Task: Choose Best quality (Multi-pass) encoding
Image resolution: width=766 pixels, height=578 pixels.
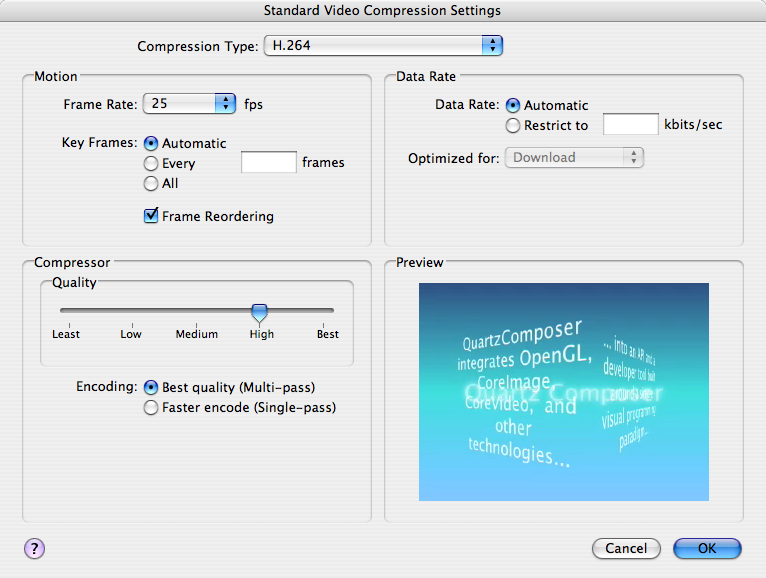Action: click(152, 387)
